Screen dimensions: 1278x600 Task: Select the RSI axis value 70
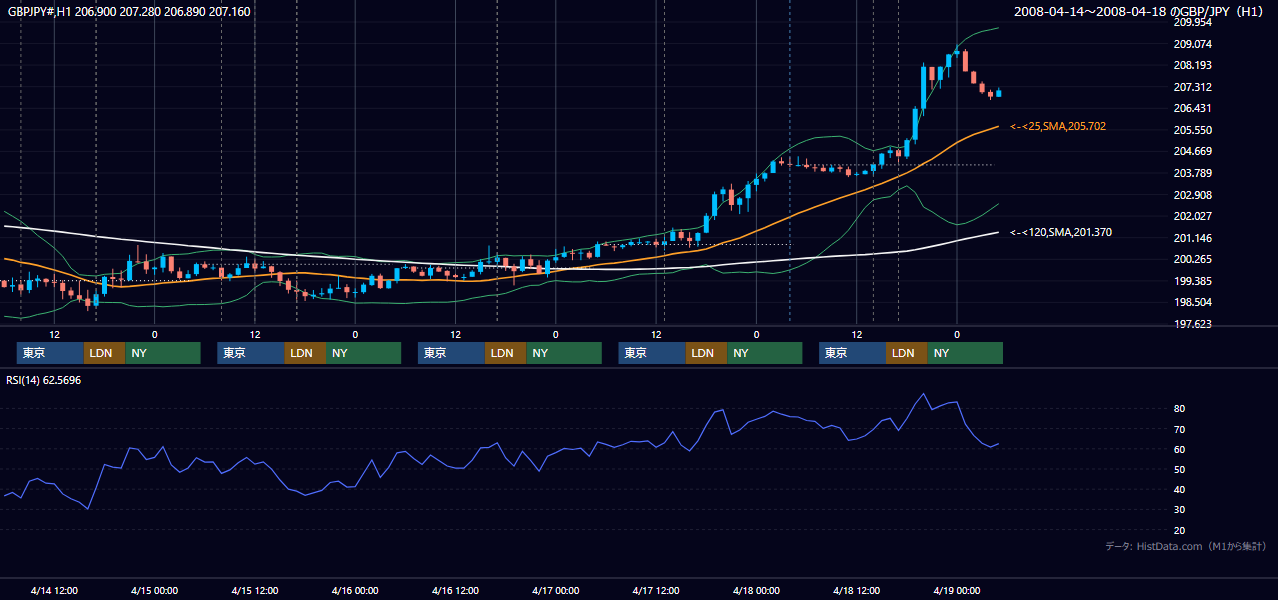point(1180,429)
